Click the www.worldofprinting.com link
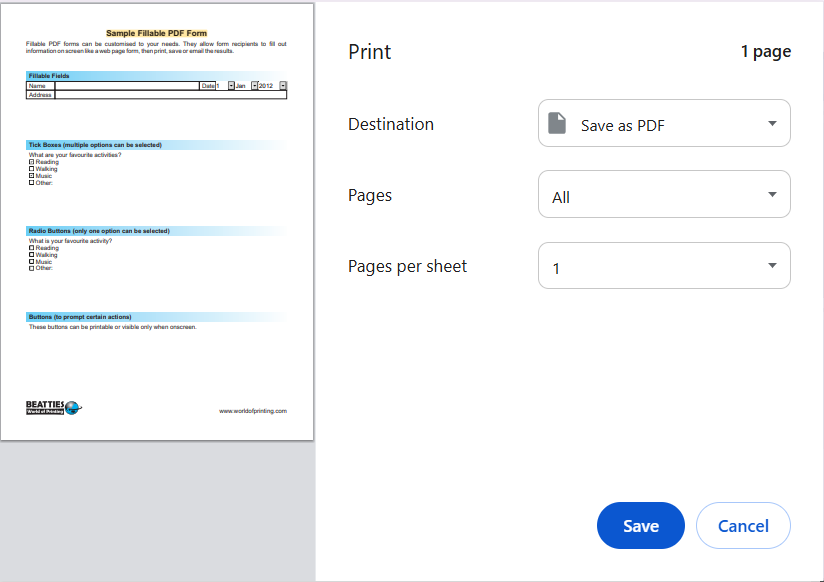The width and height of the screenshot is (824, 582). tap(253, 410)
